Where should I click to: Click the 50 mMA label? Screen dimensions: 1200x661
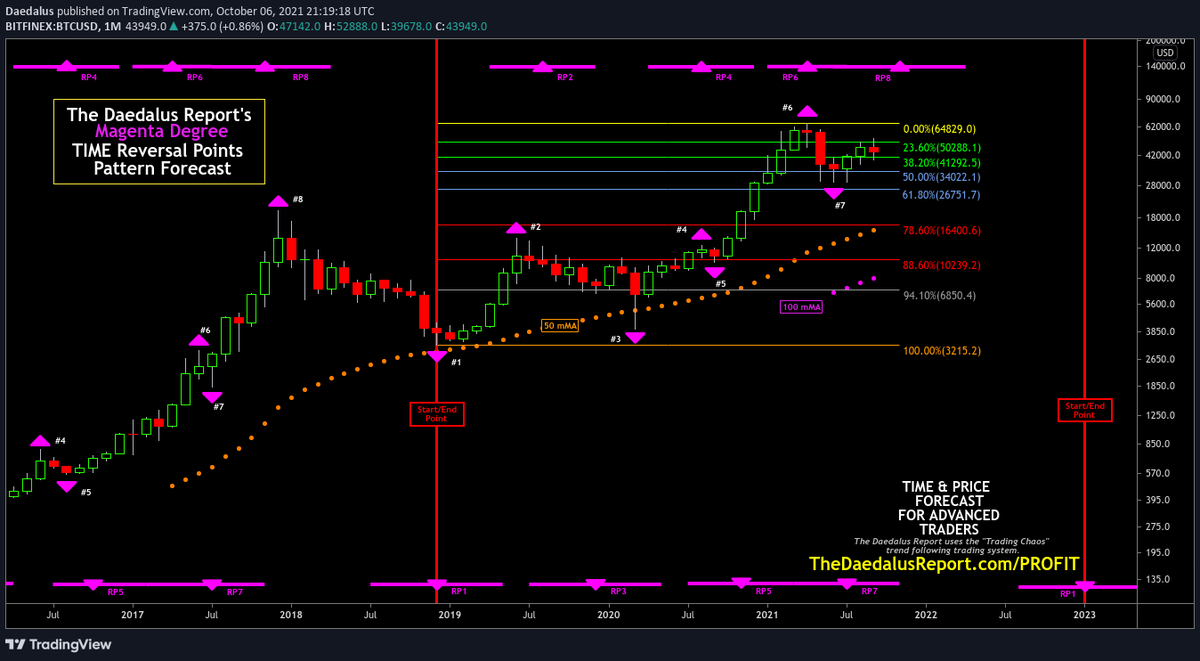click(560, 326)
